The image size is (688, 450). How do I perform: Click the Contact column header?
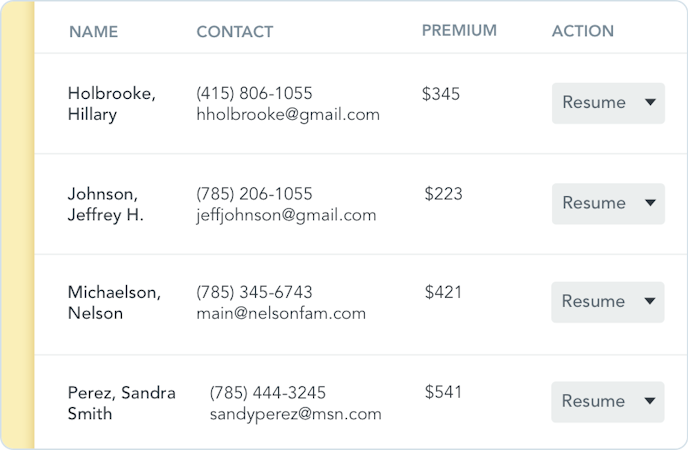point(235,32)
